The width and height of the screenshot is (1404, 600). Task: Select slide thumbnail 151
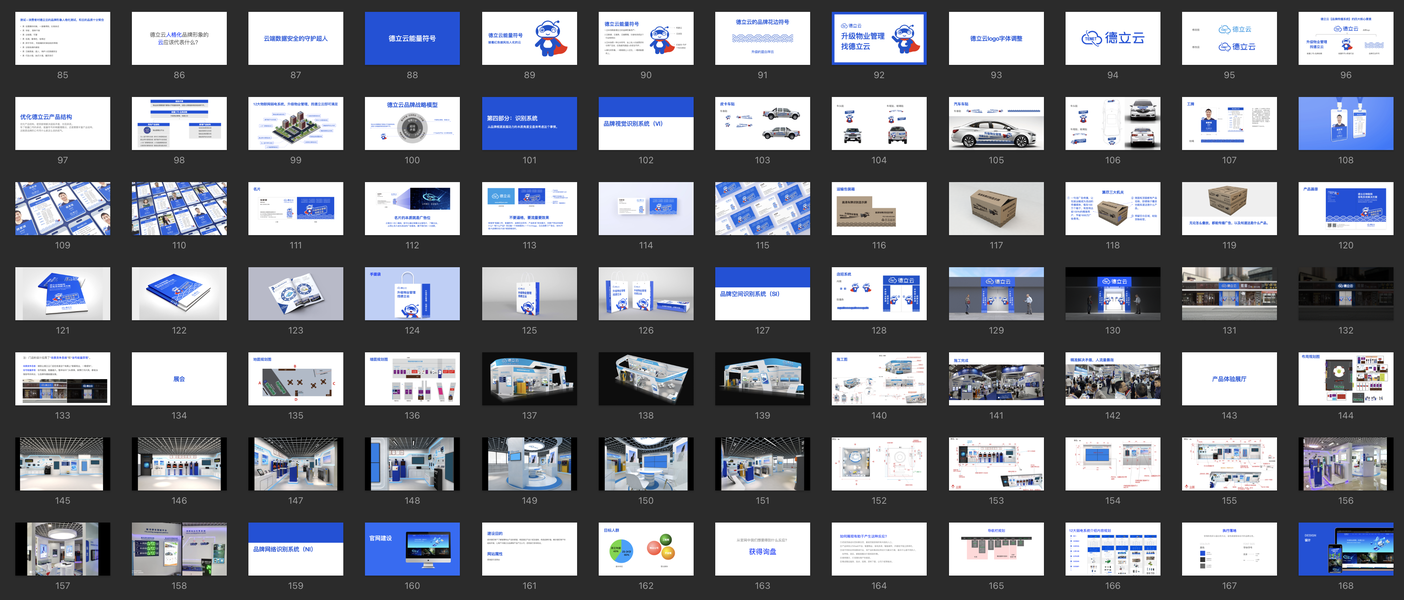click(763, 464)
